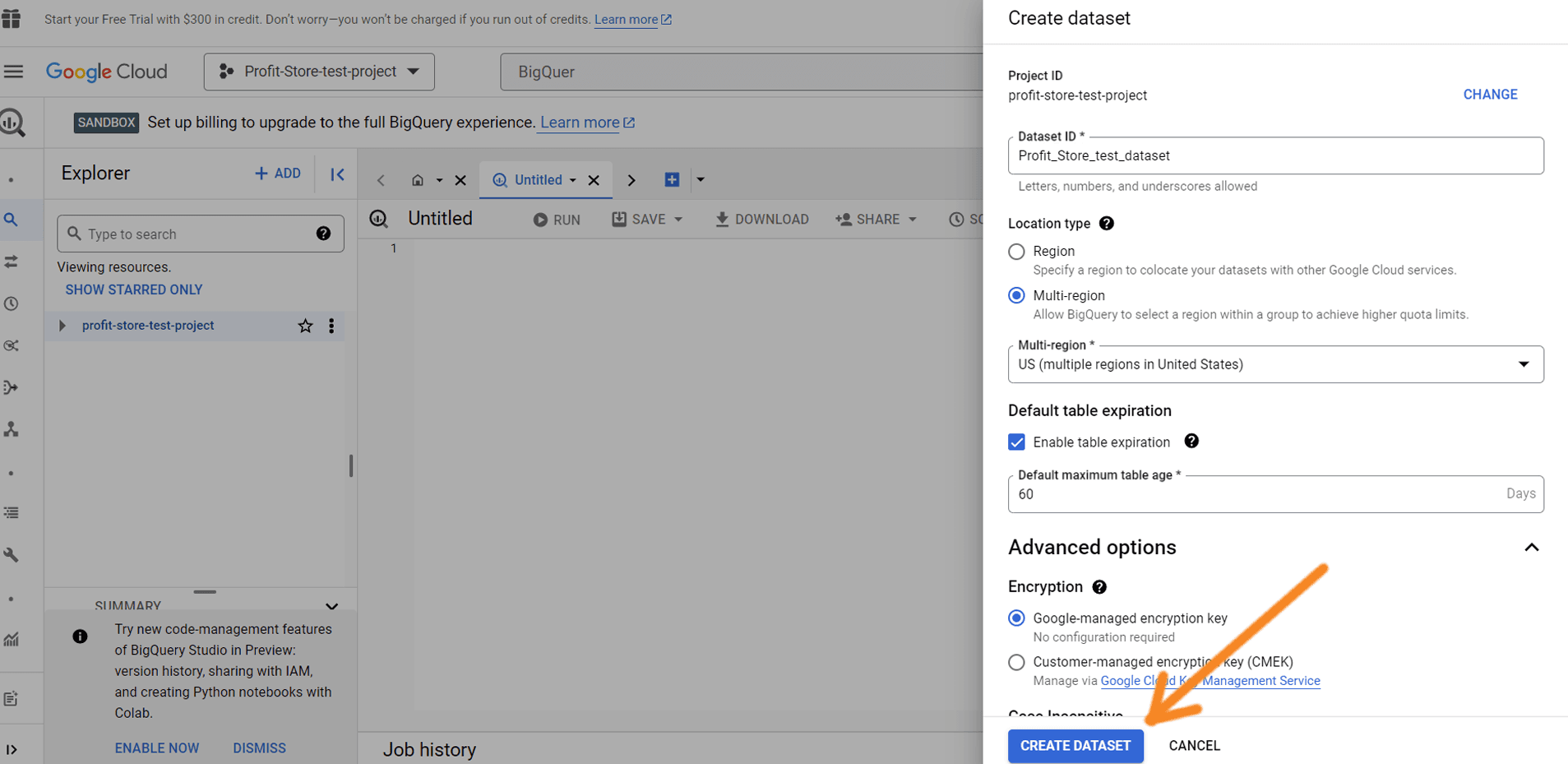Viewport: 1568px width, 764px height.
Task: Open more actions for profit-store-test-project
Action: click(331, 326)
